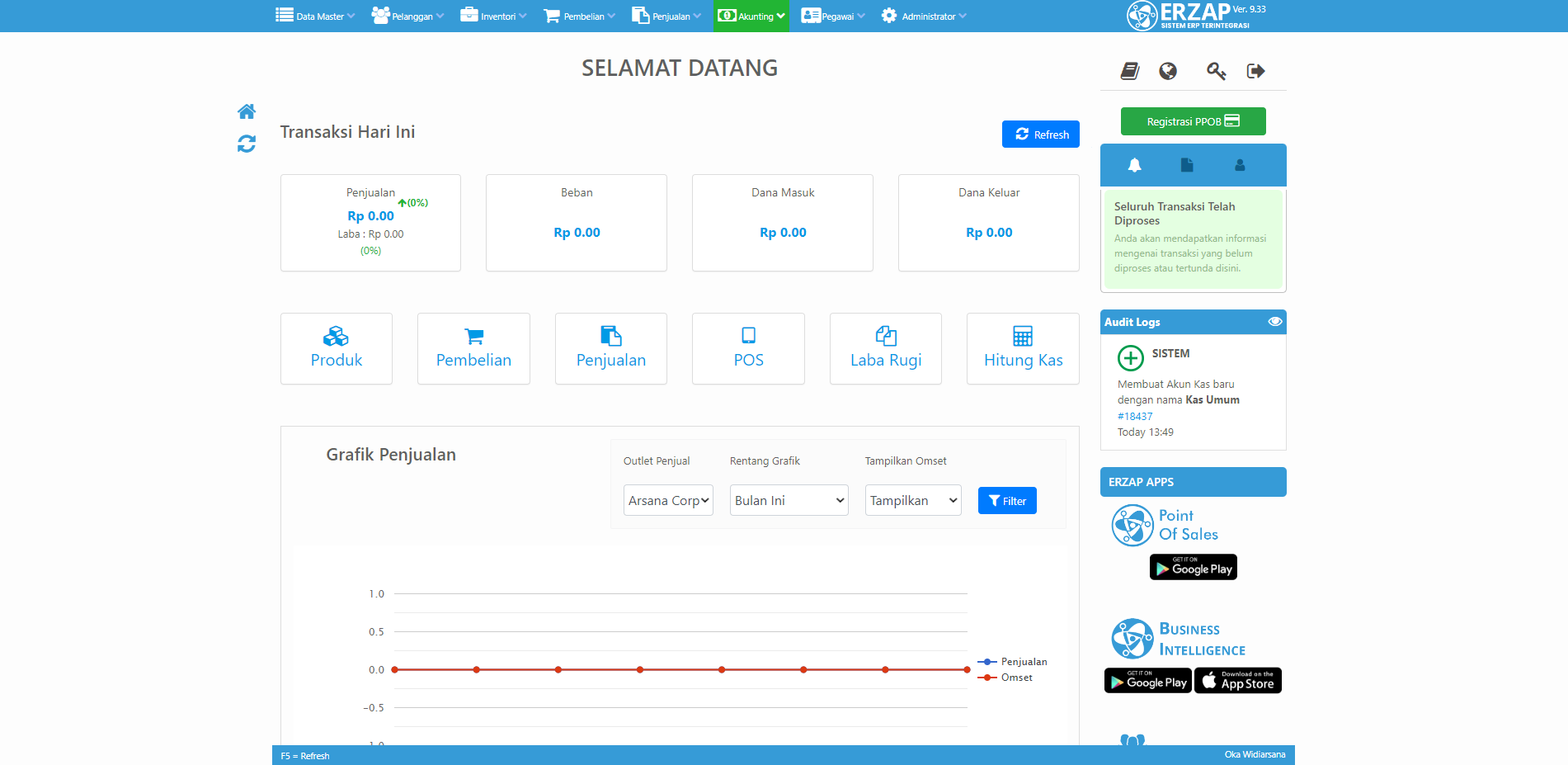The width and height of the screenshot is (1568, 765).
Task: Expand the Pegawai menu
Action: click(x=833, y=16)
